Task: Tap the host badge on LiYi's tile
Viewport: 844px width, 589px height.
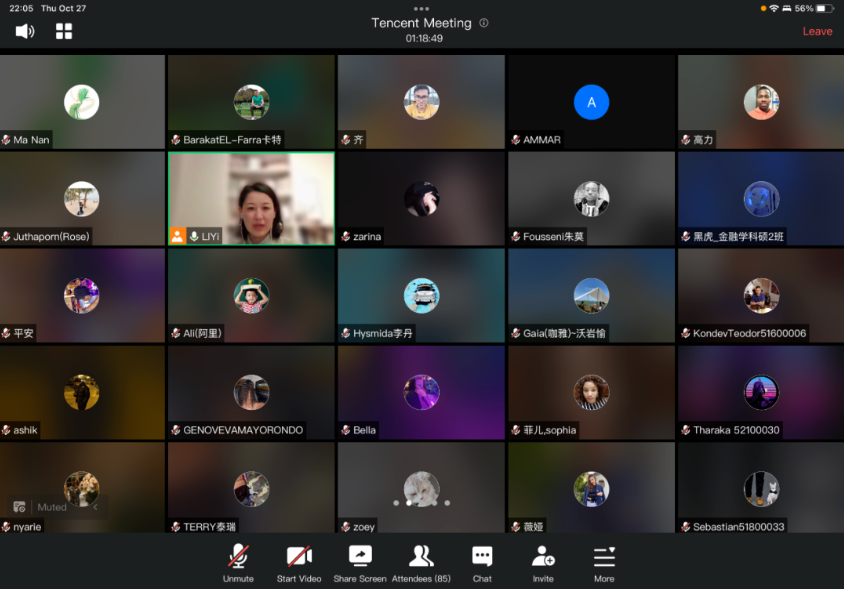Action: 177,236
